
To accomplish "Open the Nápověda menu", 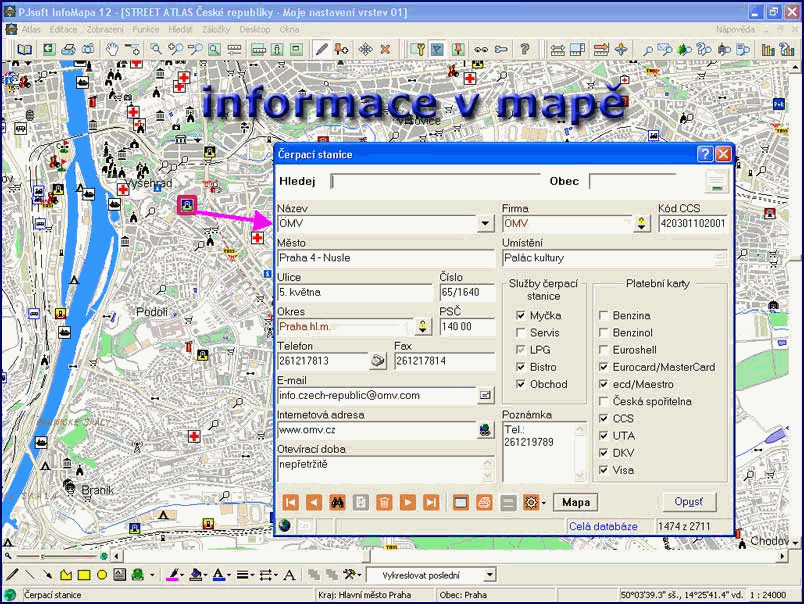I will [x=735, y=30].
